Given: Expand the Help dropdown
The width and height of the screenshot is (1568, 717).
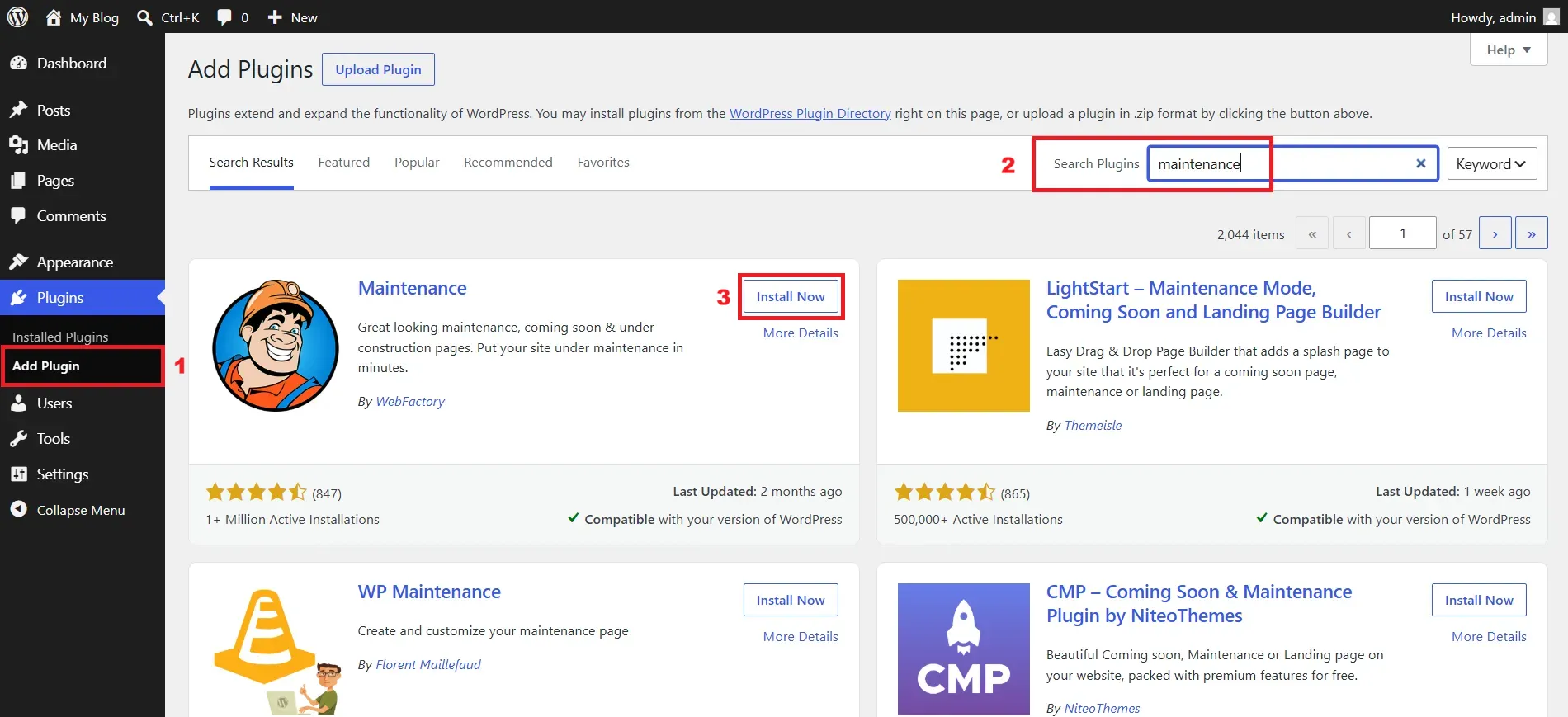Looking at the screenshot, I should pos(1508,50).
